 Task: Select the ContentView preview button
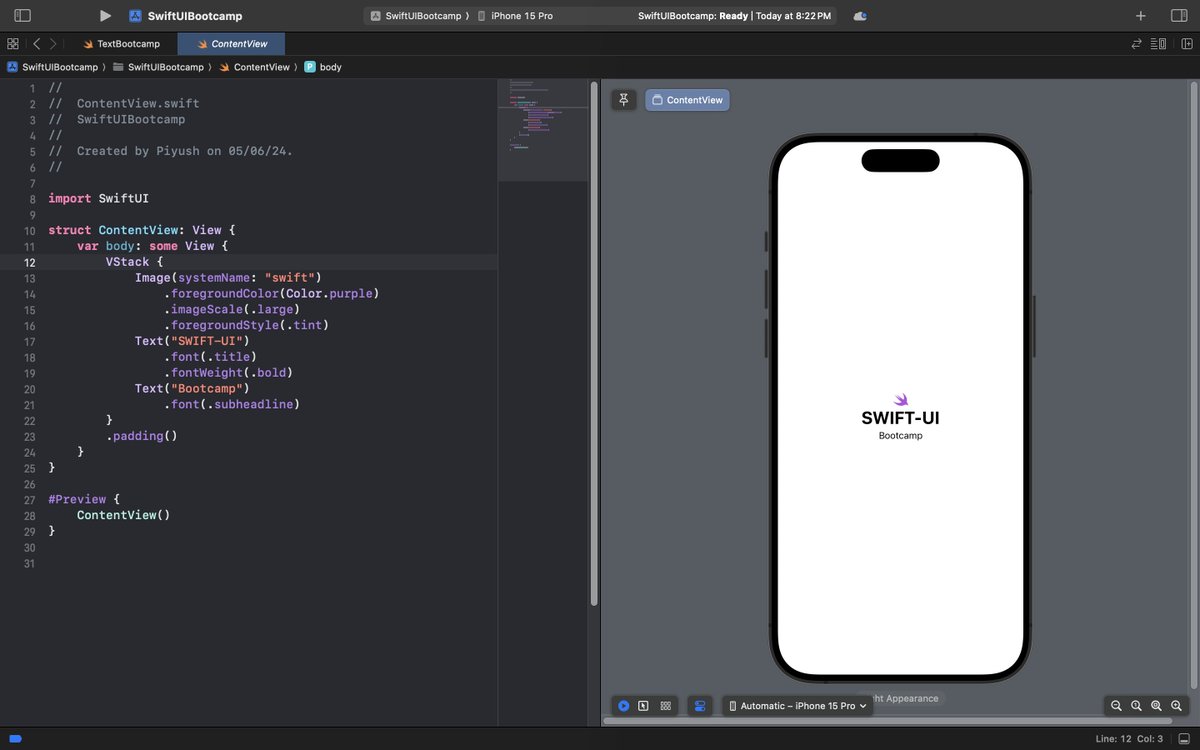pyautogui.click(x=687, y=100)
